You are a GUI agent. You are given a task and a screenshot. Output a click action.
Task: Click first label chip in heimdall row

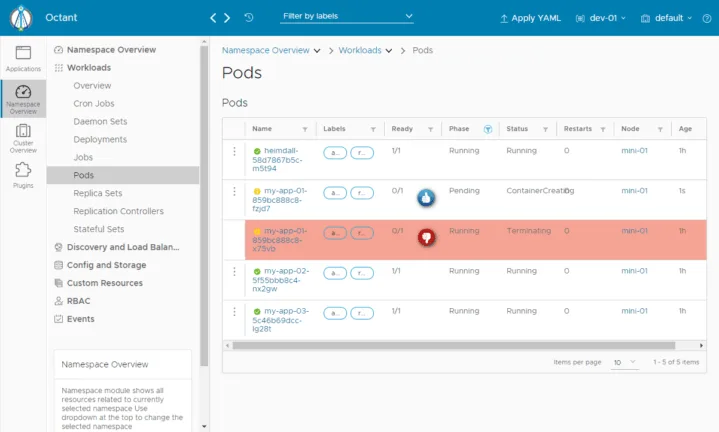[335, 153]
